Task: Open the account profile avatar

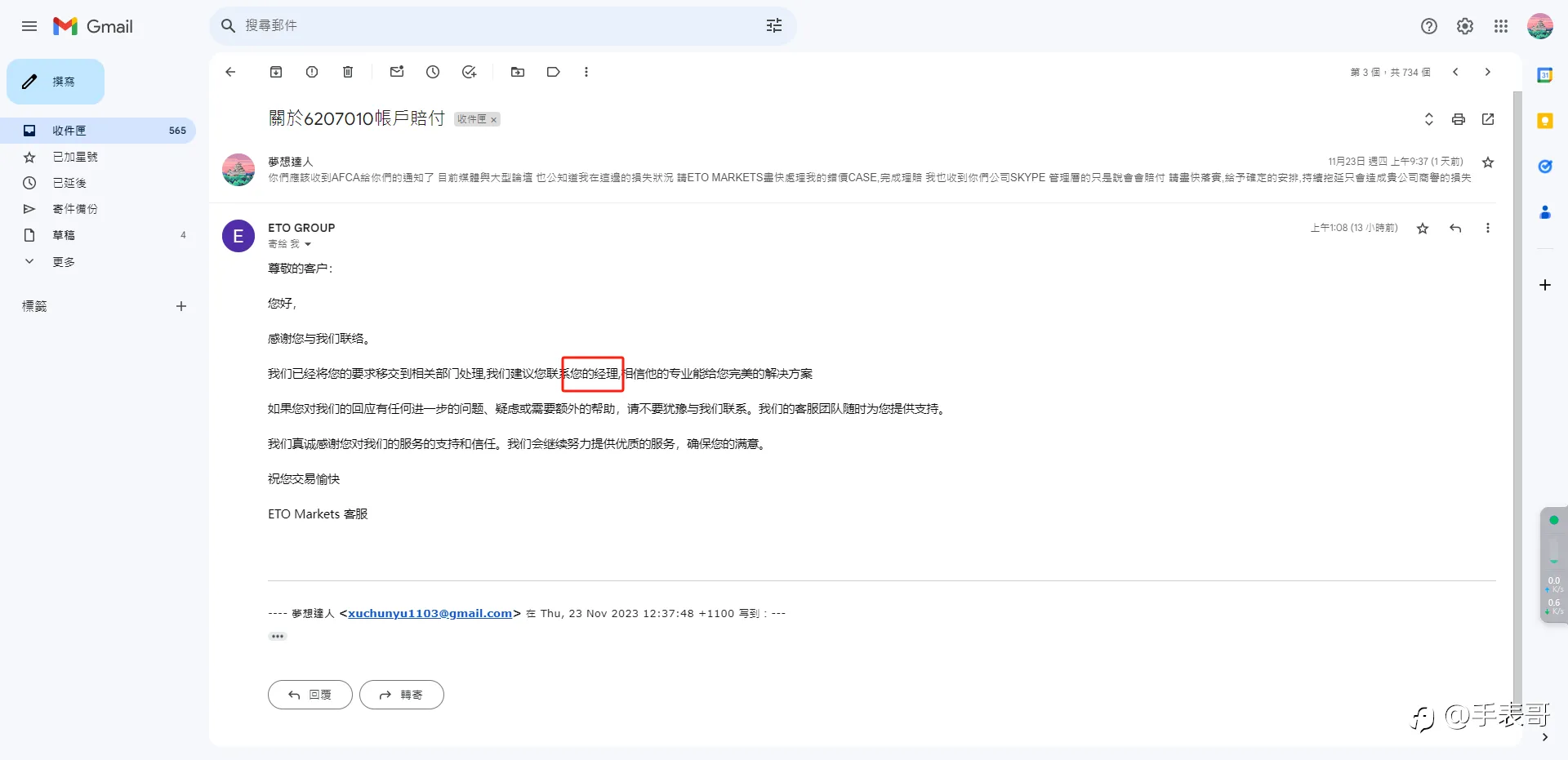Action: coord(1540,26)
